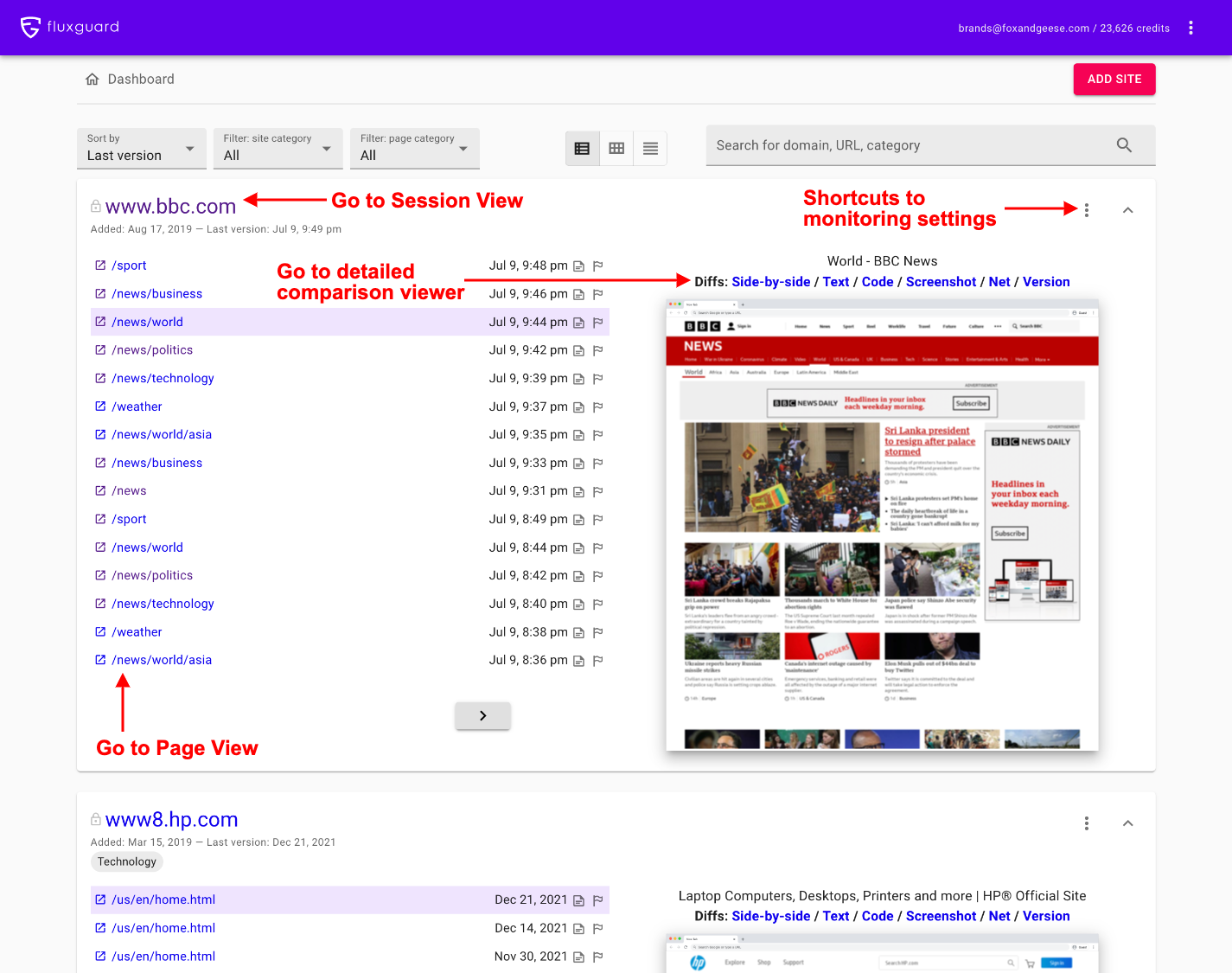The image size is (1232, 973).
Task: Click document icon on Dec 21, 2021 row
Action: 578,900
